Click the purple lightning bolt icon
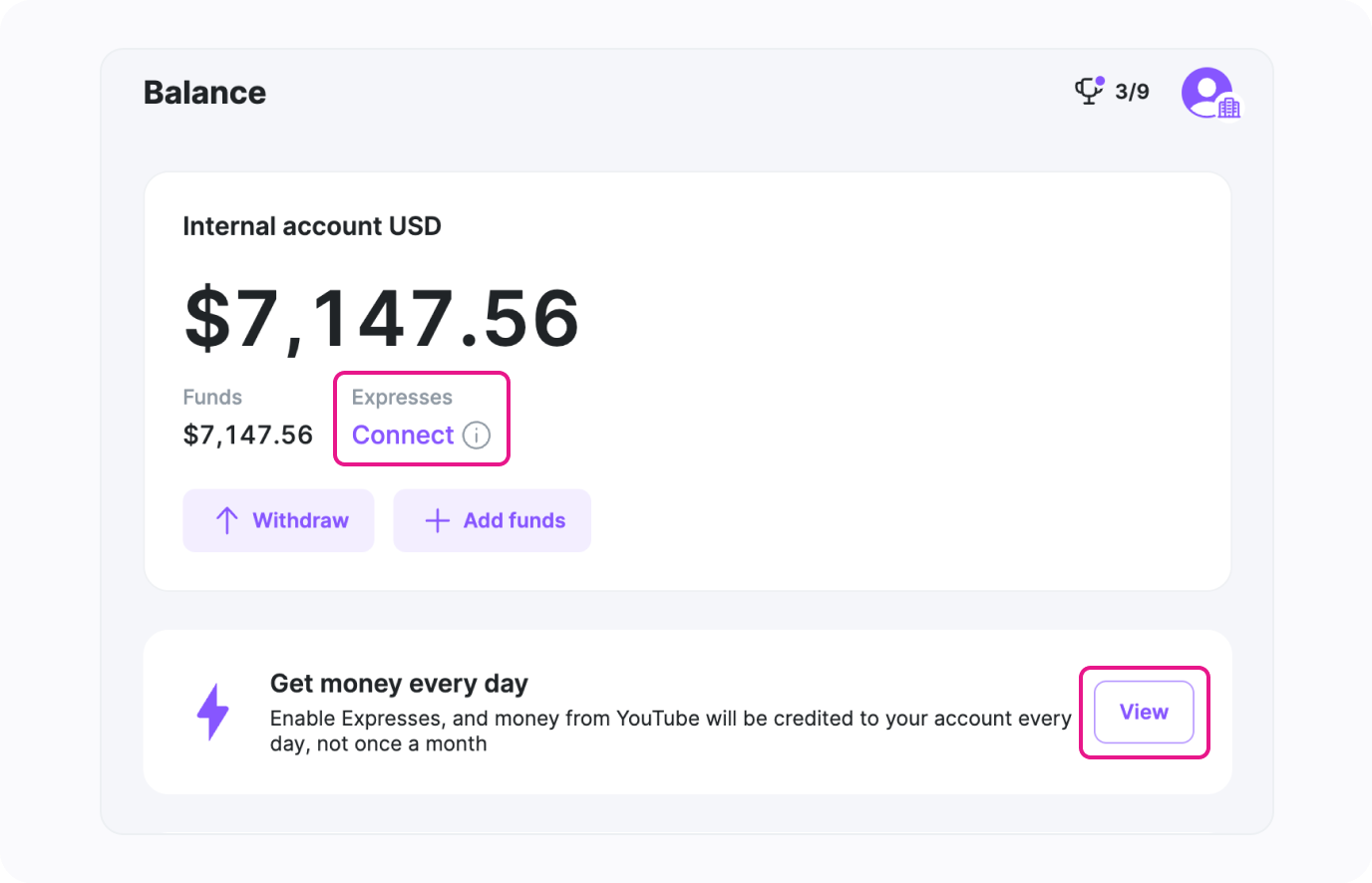 pos(212,712)
